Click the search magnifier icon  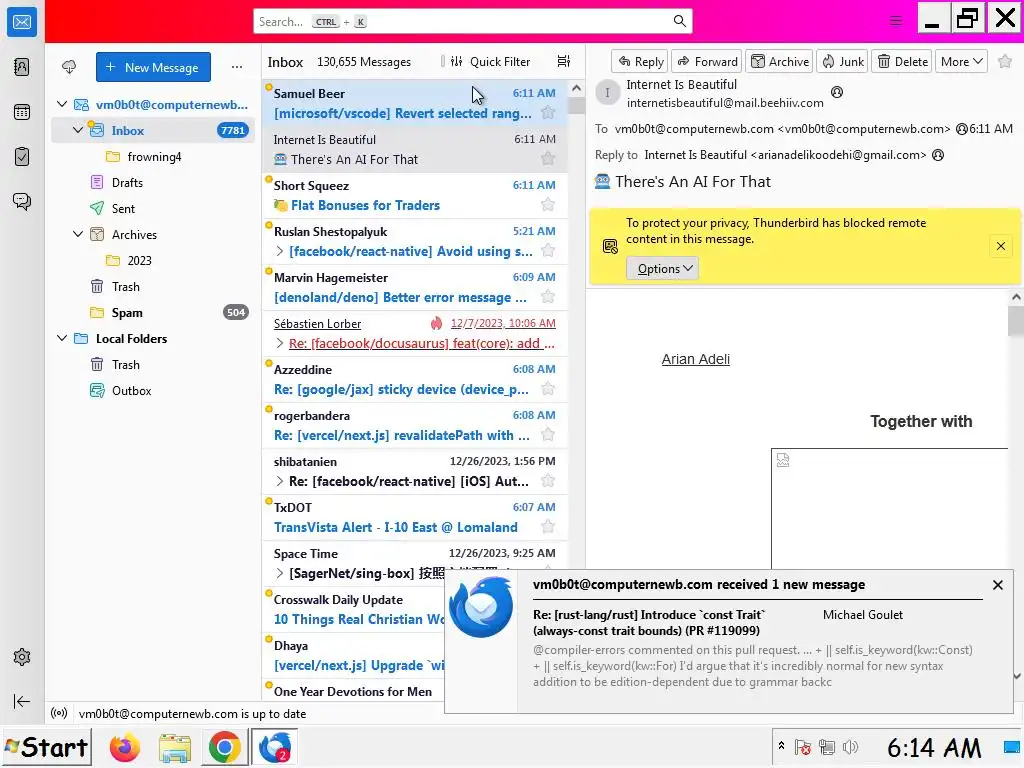tap(679, 22)
